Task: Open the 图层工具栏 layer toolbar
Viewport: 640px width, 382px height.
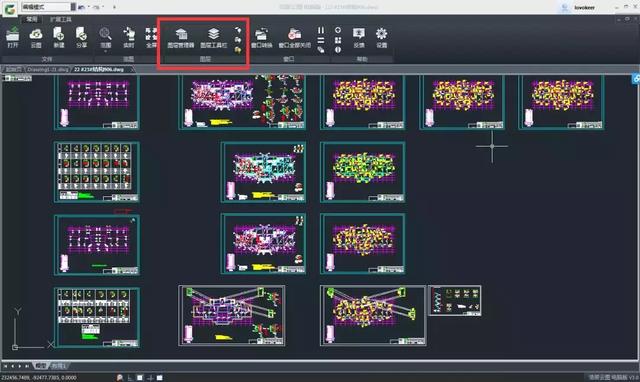Action: pyautogui.click(x=213, y=38)
